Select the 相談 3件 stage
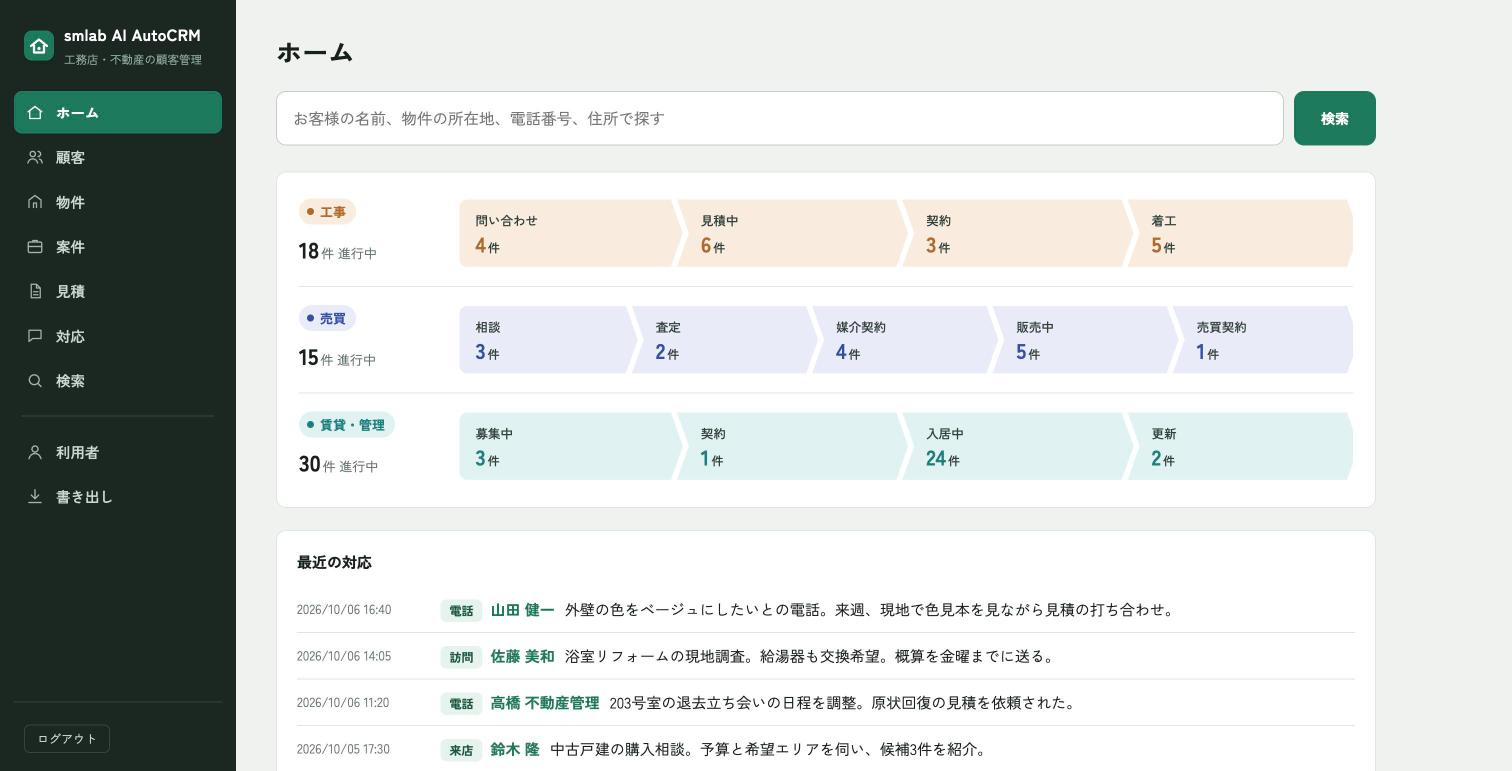Viewport: 1512px width, 771px height. 548,340
